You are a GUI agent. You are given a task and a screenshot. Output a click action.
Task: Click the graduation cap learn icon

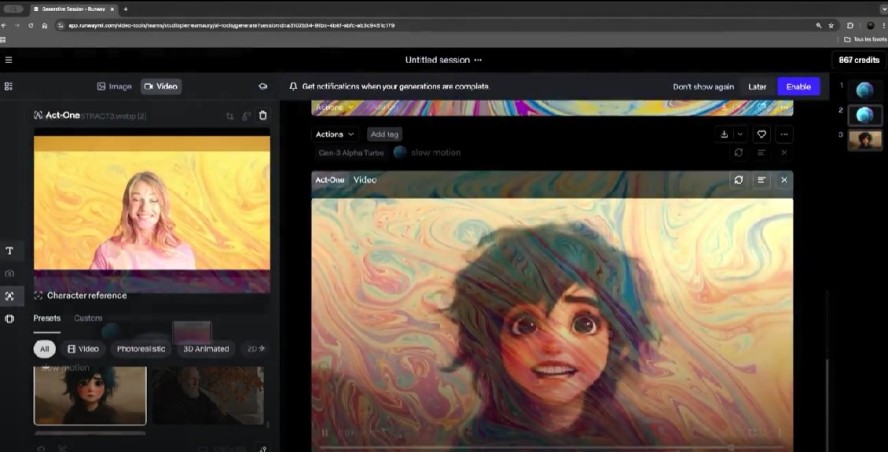click(263, 86)
